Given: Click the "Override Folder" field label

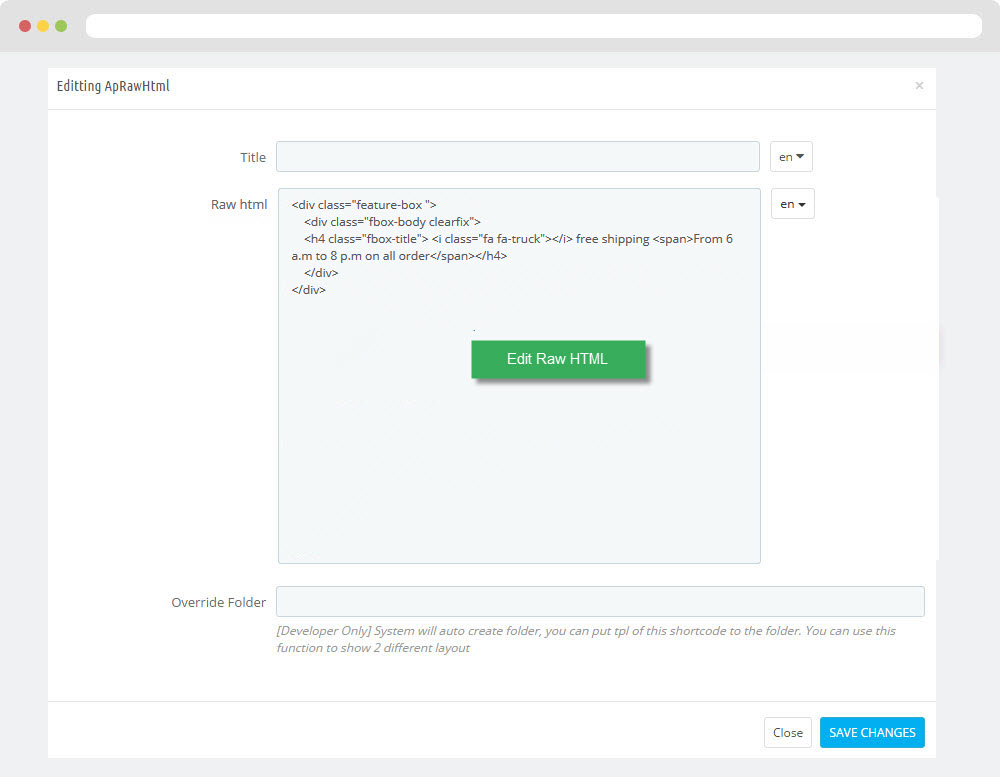Looking at the screenshot, I should pyautogui.click(x=218, y=602).
